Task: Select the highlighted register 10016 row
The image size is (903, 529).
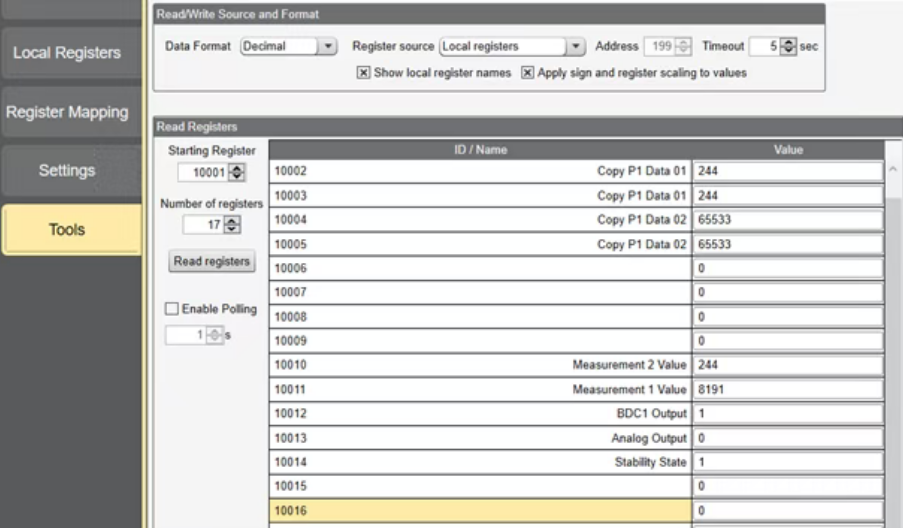Action: pyautogui.click(x=480, y=510)
